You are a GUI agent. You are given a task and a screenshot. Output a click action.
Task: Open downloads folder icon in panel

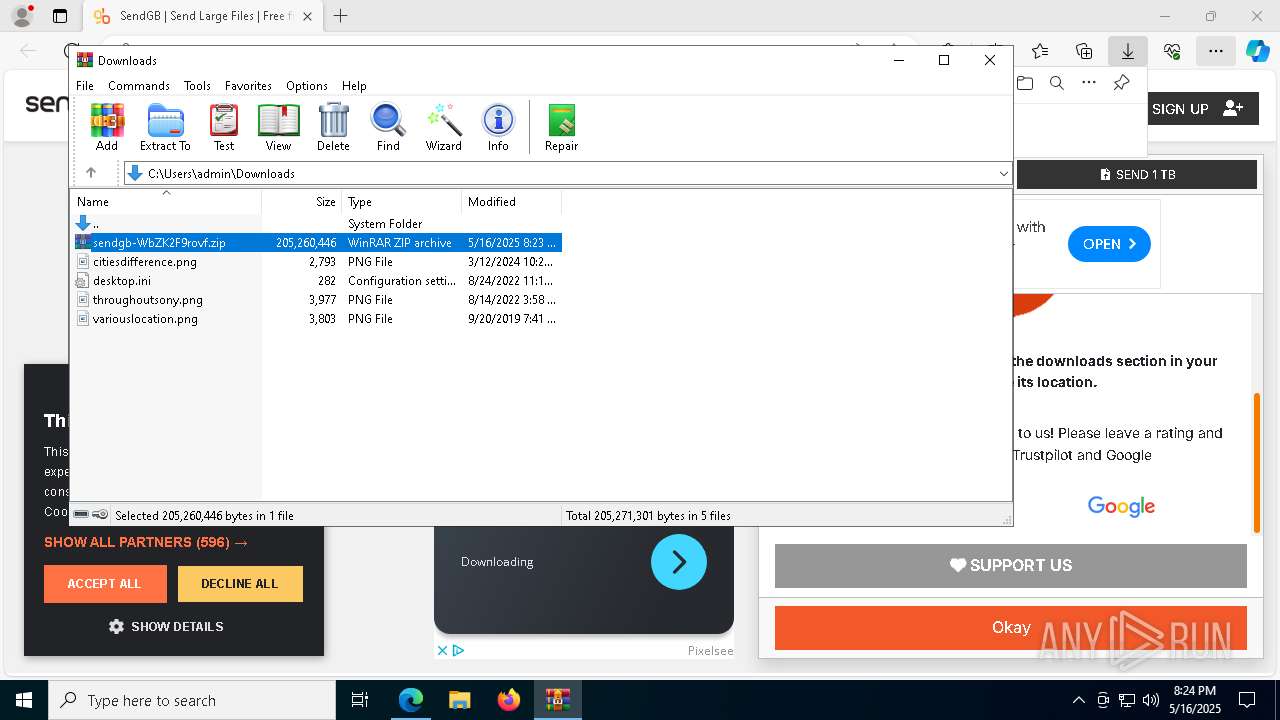[1025, 83]
